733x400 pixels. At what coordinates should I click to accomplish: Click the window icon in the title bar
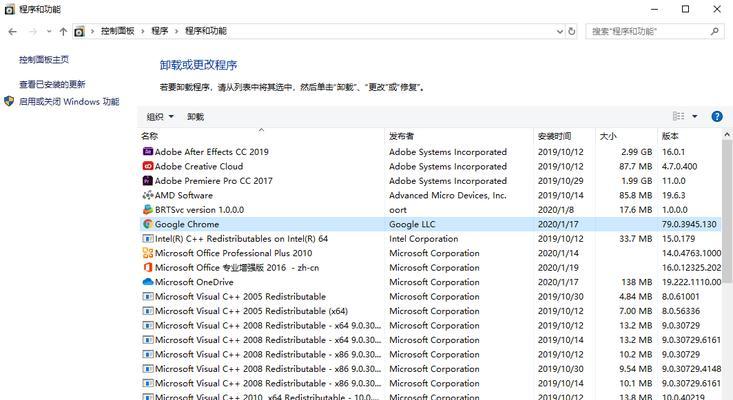click(9, 9)
